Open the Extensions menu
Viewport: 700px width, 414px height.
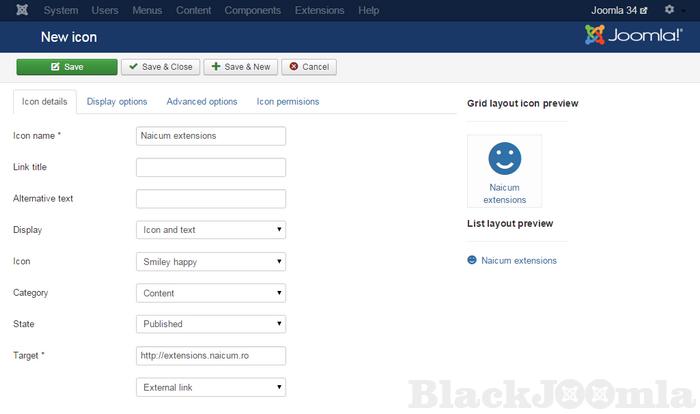tap(319, 10)
